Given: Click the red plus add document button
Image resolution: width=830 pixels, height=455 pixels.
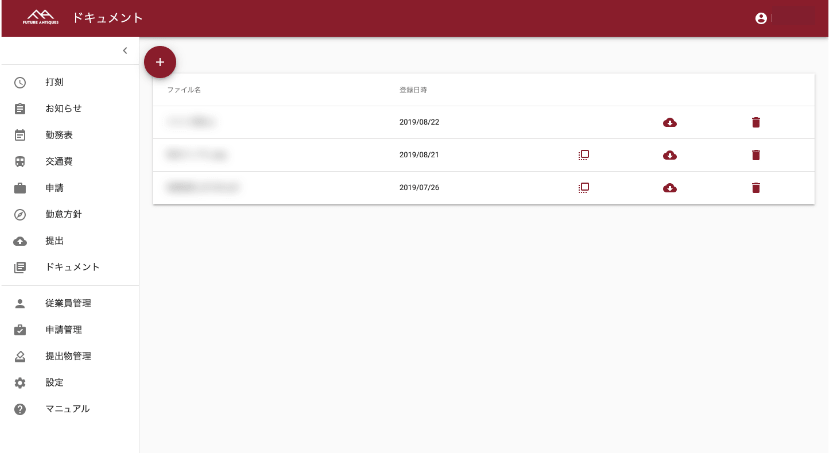Looking at the screenshot, I should coord(160,62).
